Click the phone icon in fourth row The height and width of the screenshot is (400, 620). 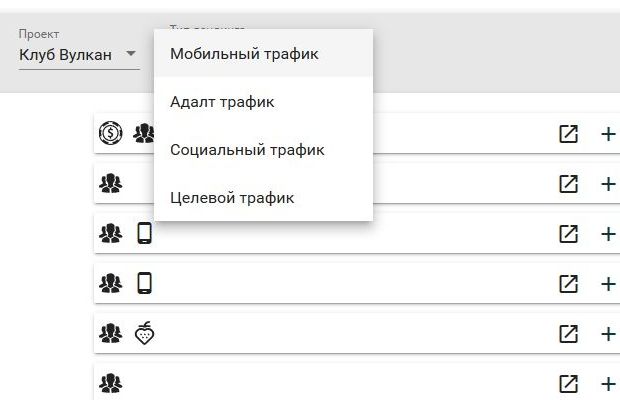pyautogui.click(x=144, y=283)
